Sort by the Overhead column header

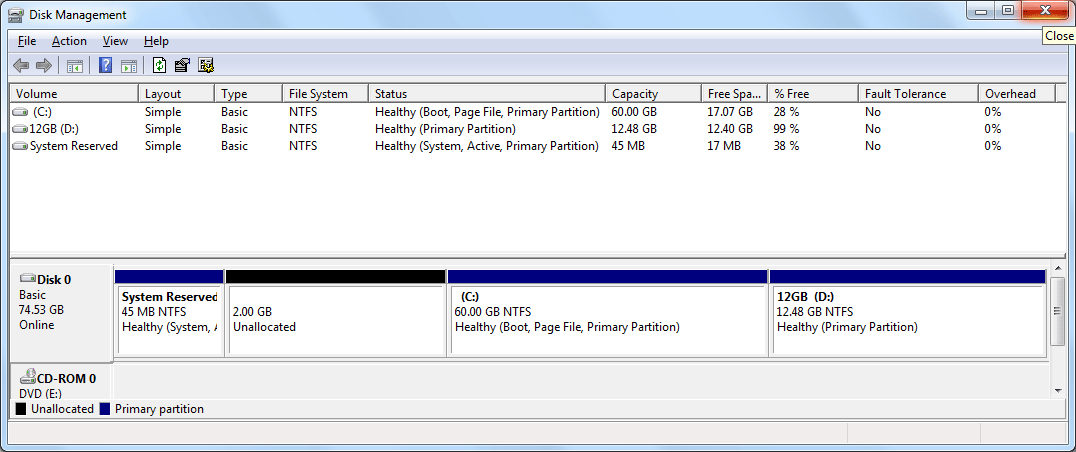pos(1018,94)
